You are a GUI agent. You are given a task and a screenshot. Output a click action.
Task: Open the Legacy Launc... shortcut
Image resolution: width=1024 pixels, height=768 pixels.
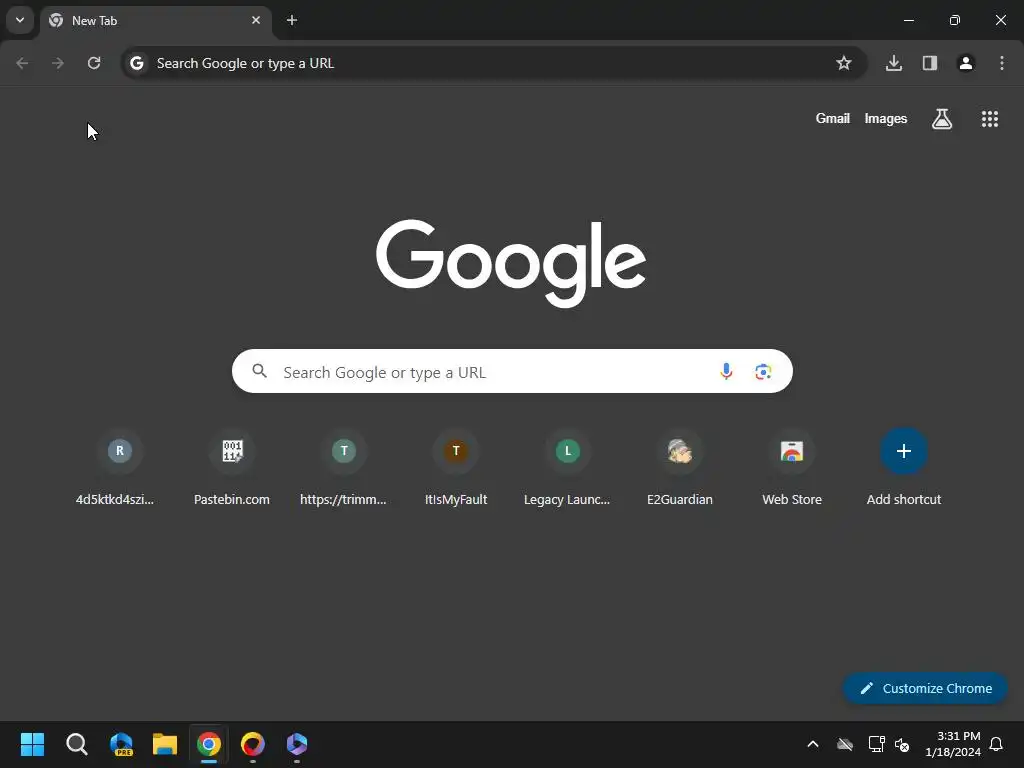568,468
